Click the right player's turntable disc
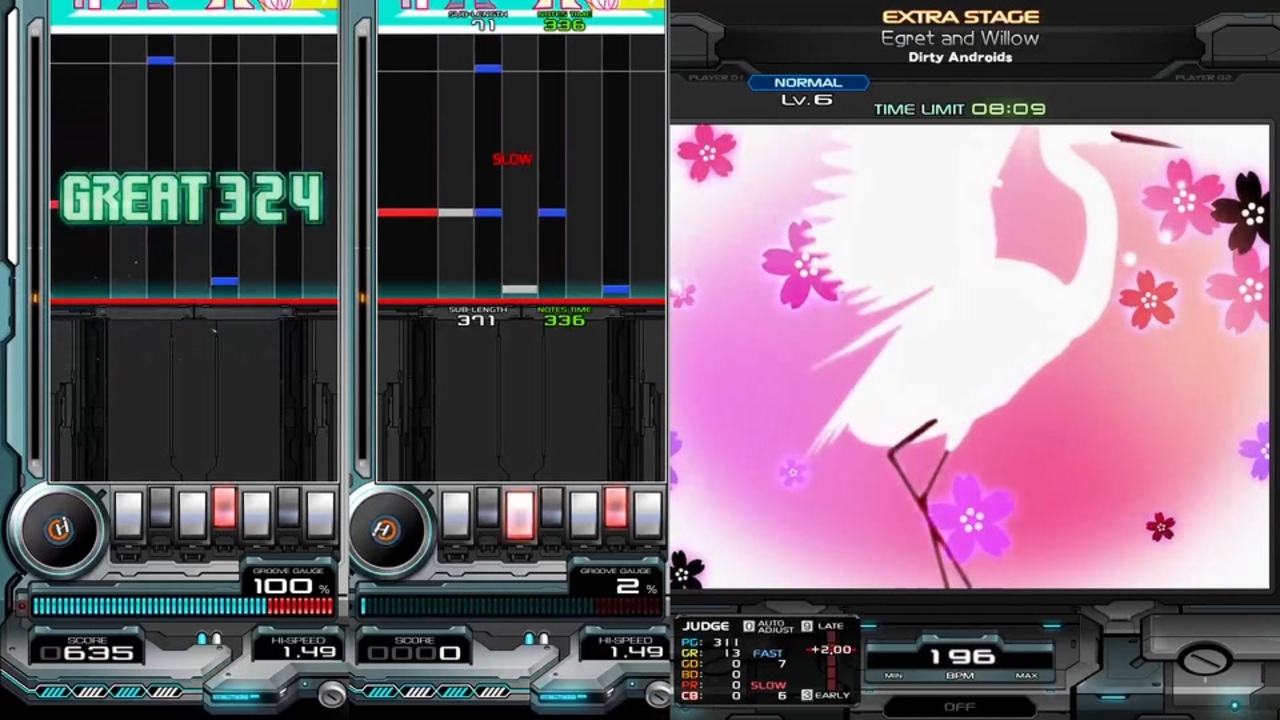The height and width of the screenshot is (720, 1280). tap(385, 530)
